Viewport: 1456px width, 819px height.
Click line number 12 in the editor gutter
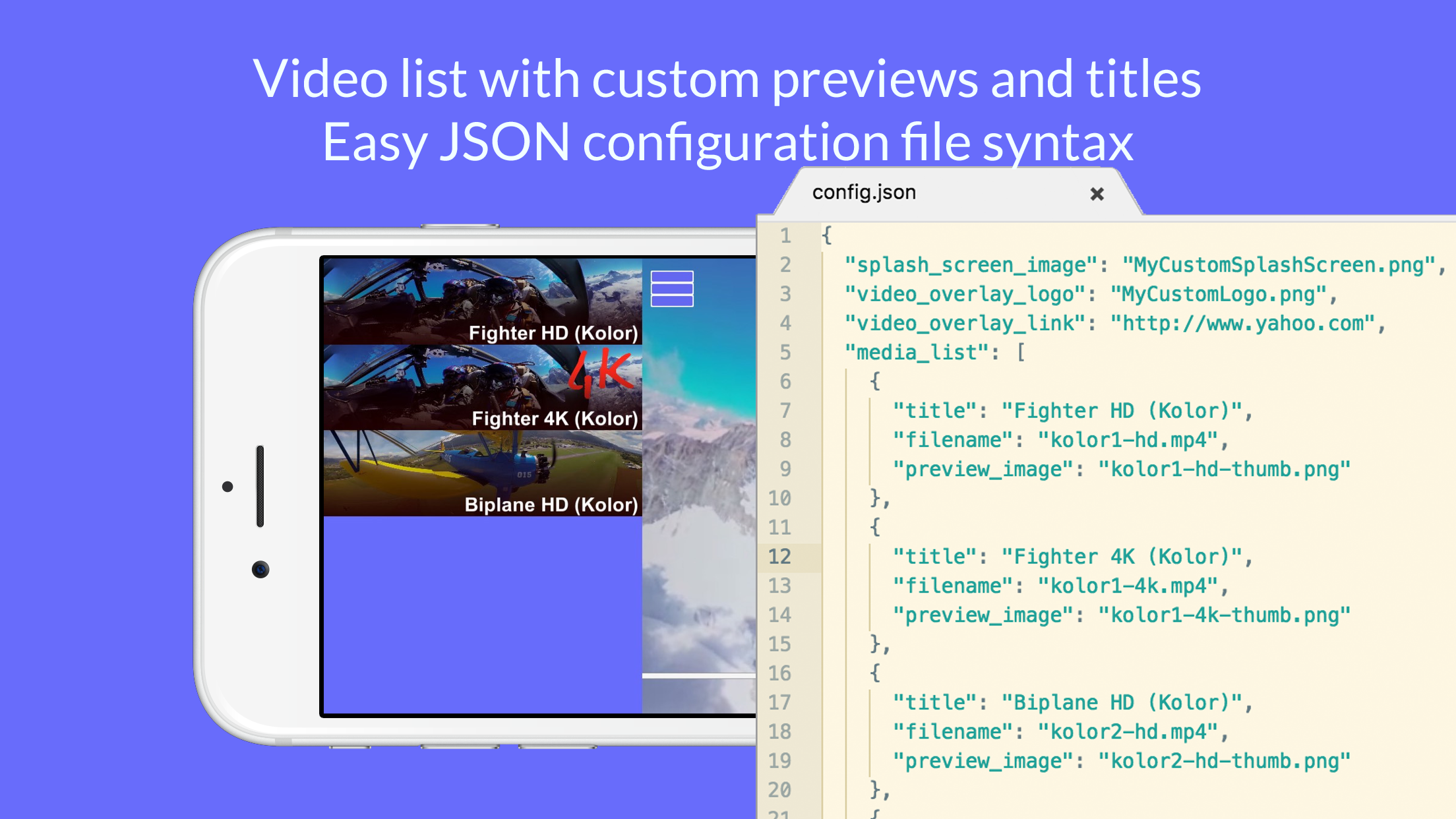pos(779,557)
